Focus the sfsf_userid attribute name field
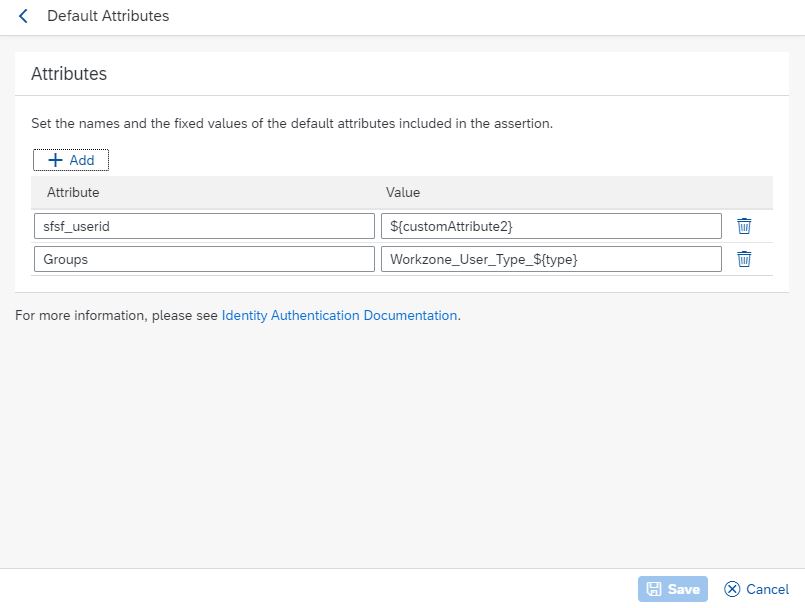Image resolution: width=805 pixels, height=608 pixels. pos(204,226)
